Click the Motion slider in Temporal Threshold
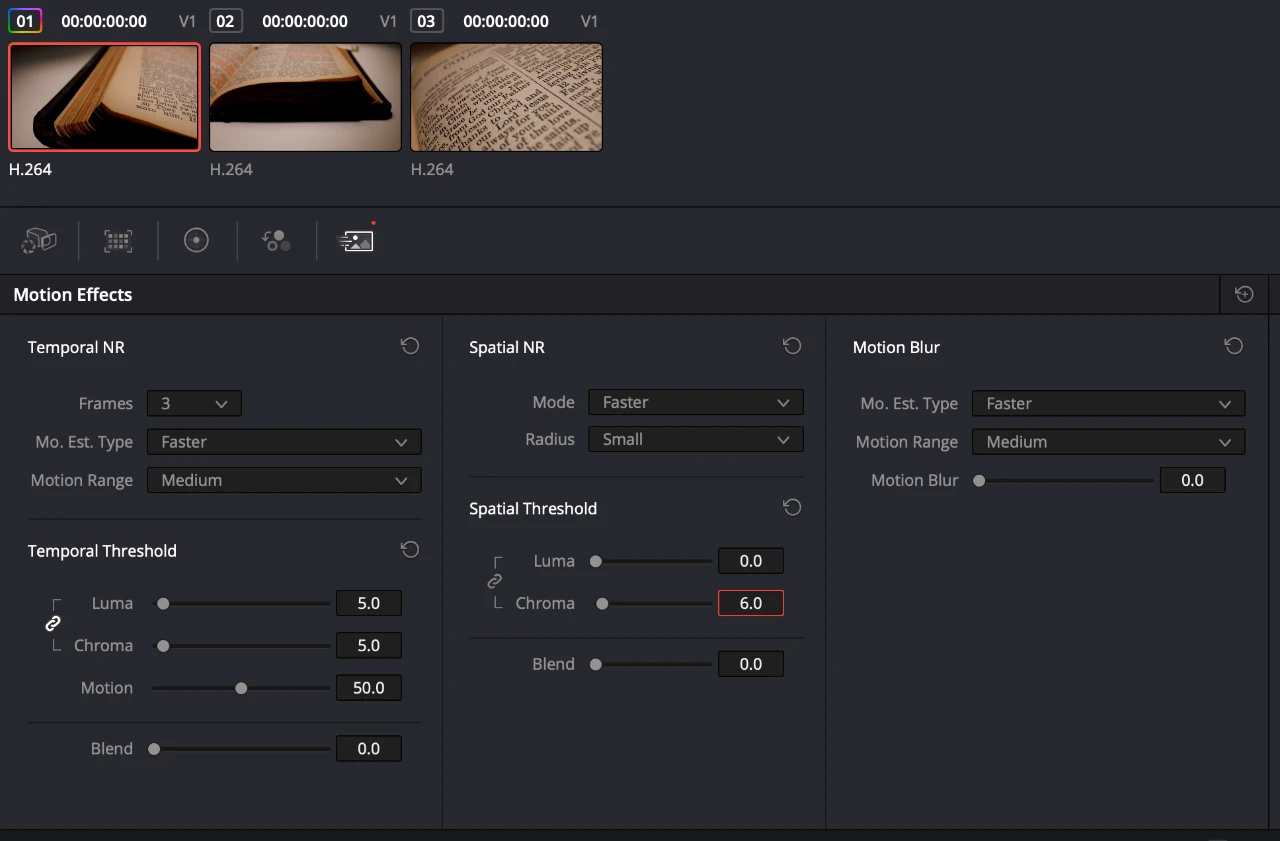The image size is (1280, 841). pyautogui.click(x=241, y=688)
